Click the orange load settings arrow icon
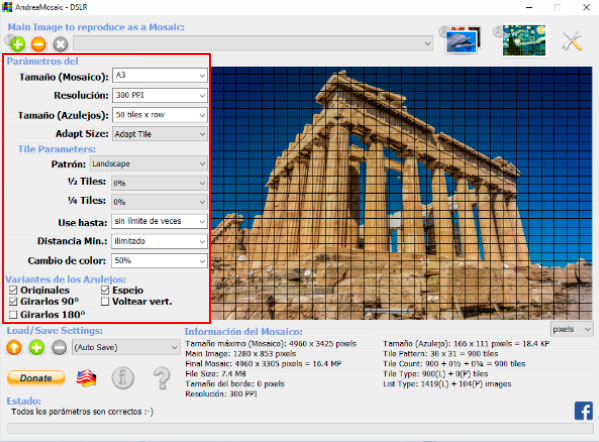This screenshot has width=599, height=442. [x=14, y=348]
